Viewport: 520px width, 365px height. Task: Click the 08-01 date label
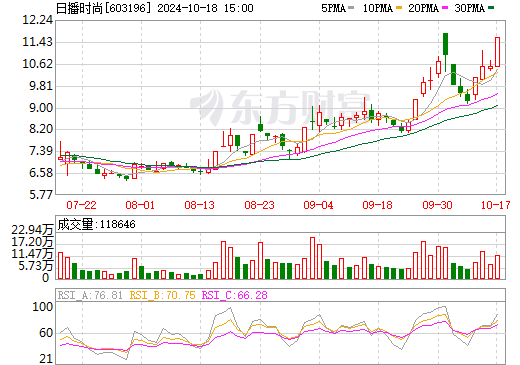tap(140, 205)
